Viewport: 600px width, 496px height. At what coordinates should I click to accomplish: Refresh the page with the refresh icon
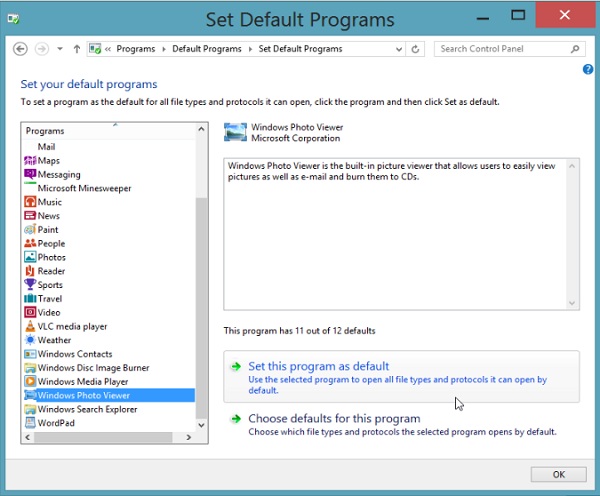click(415, 49)
